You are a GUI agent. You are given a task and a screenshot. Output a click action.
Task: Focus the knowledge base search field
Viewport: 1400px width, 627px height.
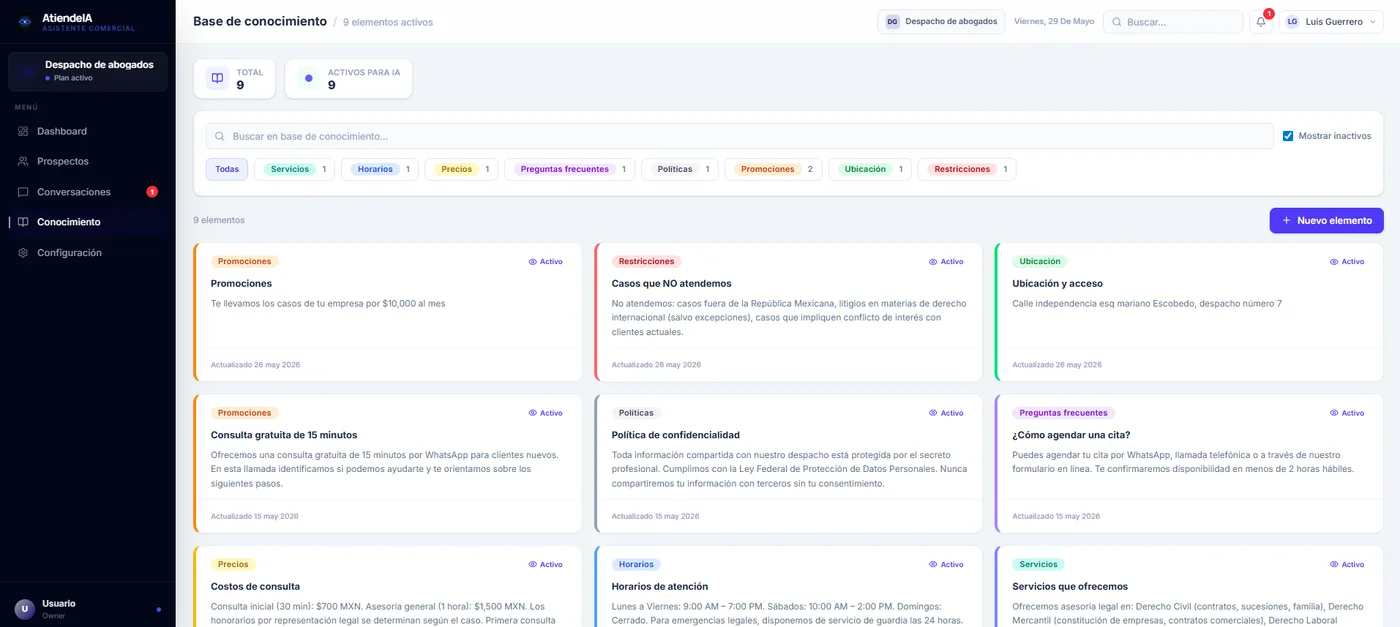[x=740, y=136]
